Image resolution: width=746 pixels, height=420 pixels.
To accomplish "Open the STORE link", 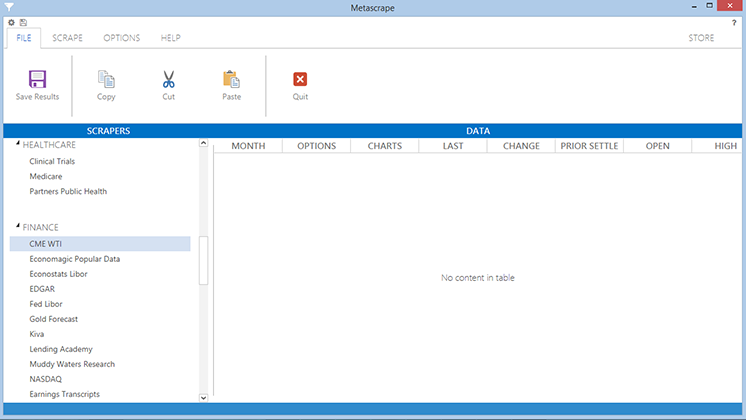I will (x=701, y=38).
